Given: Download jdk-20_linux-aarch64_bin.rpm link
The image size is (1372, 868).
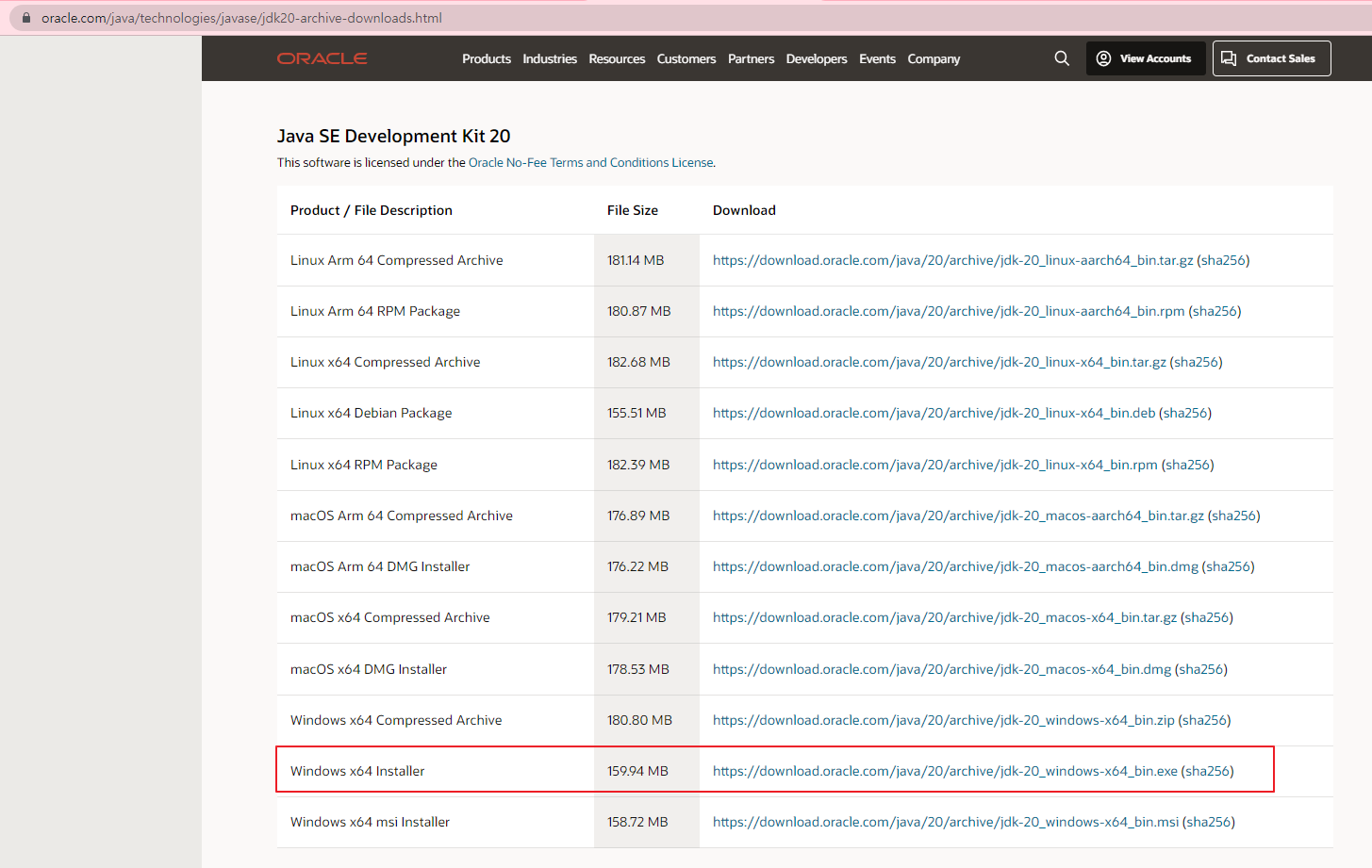Looking at the screenshot, I should pos(949,311).
